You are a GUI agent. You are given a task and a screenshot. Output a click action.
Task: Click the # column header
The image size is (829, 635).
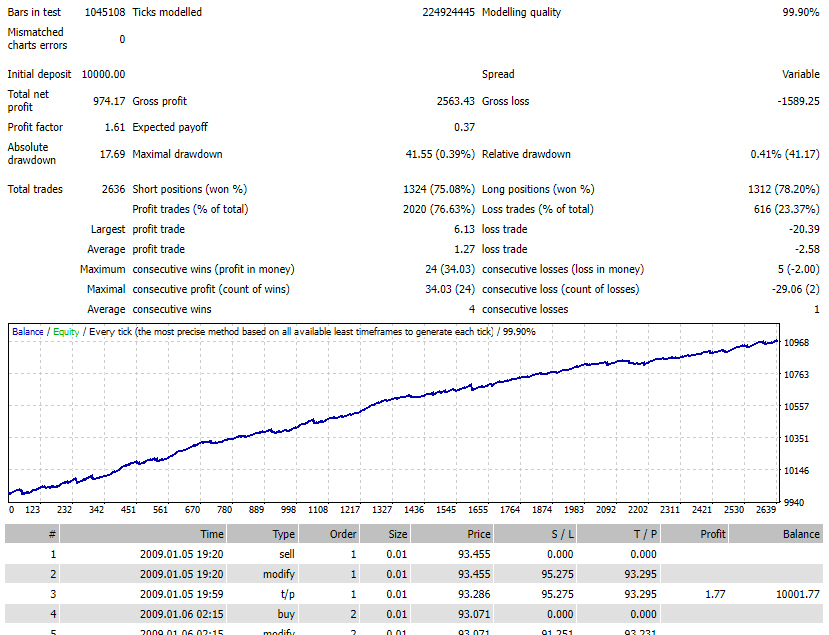pyautogui.click(x=32, y=534)
